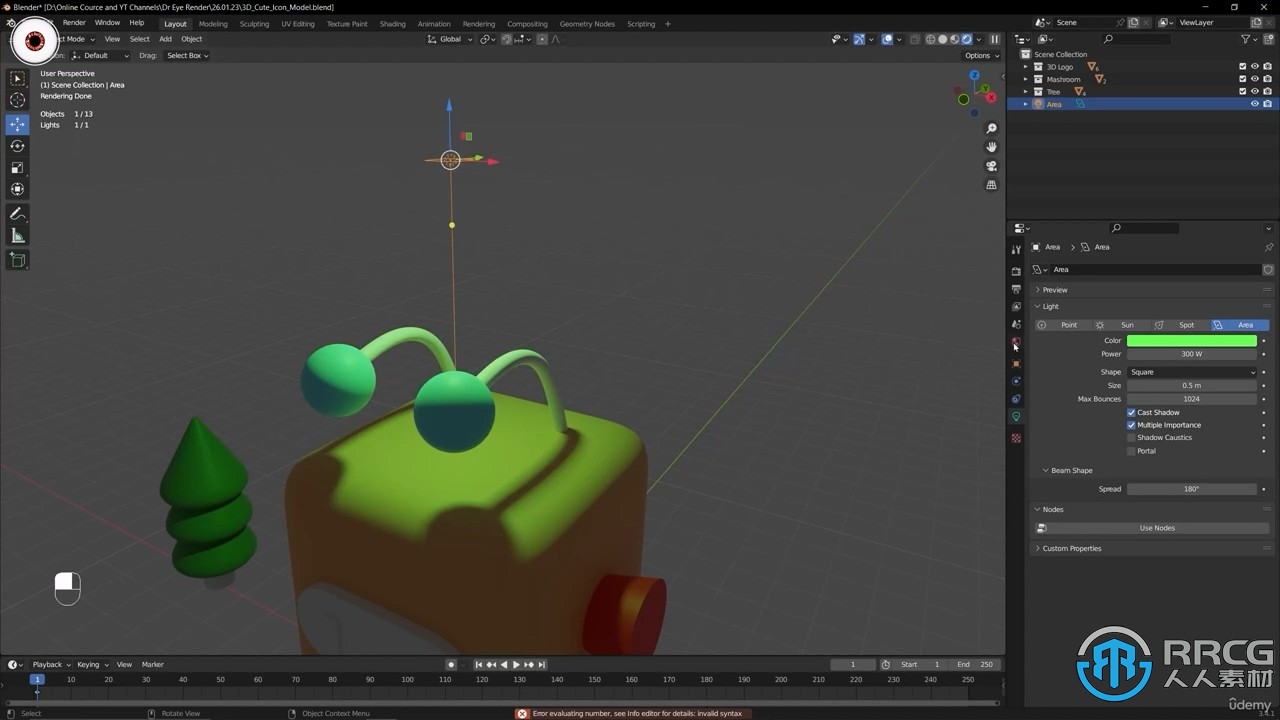Open the Object Constraints properties tab
The width and height of the screenshot is (1280, 720).
(1016, 399)
